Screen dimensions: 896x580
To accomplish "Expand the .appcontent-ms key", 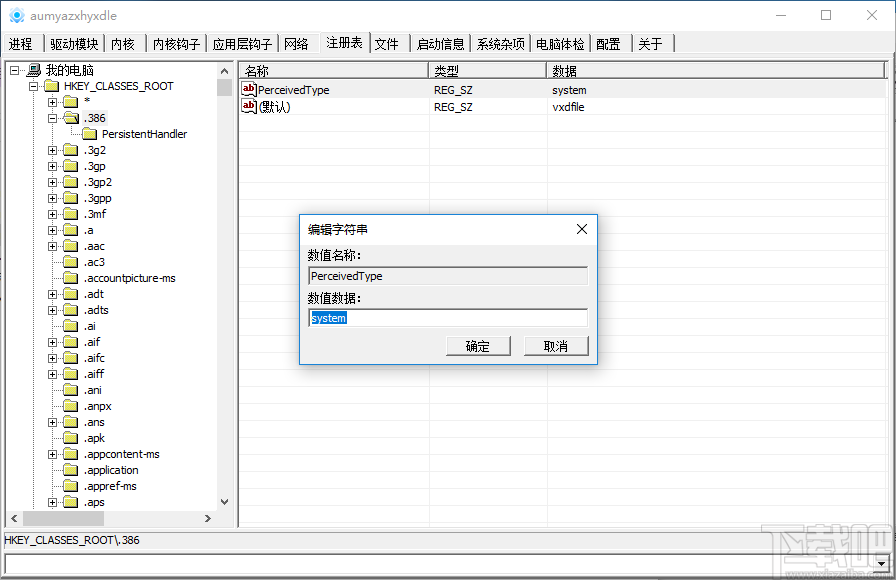I will 53,454.
